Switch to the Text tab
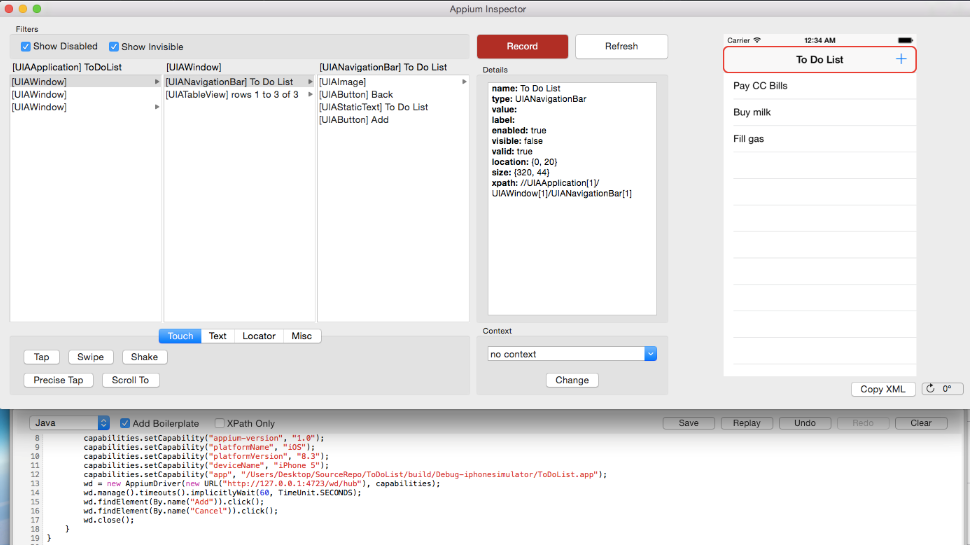The height and width of the screenshot is (545, 970). tap(217, 336)
